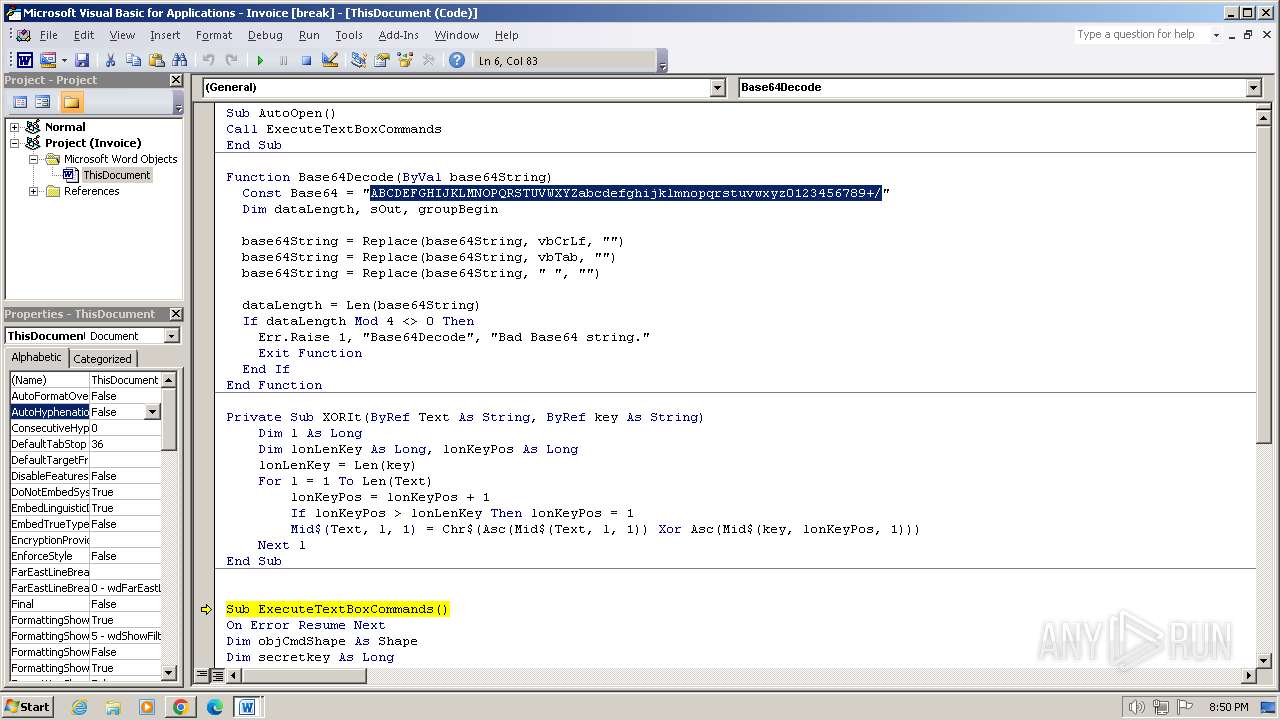Click the green Run/Continue play icon
Screen dimensions: 1280x720
pyautogui.click(x=260, y=61)
